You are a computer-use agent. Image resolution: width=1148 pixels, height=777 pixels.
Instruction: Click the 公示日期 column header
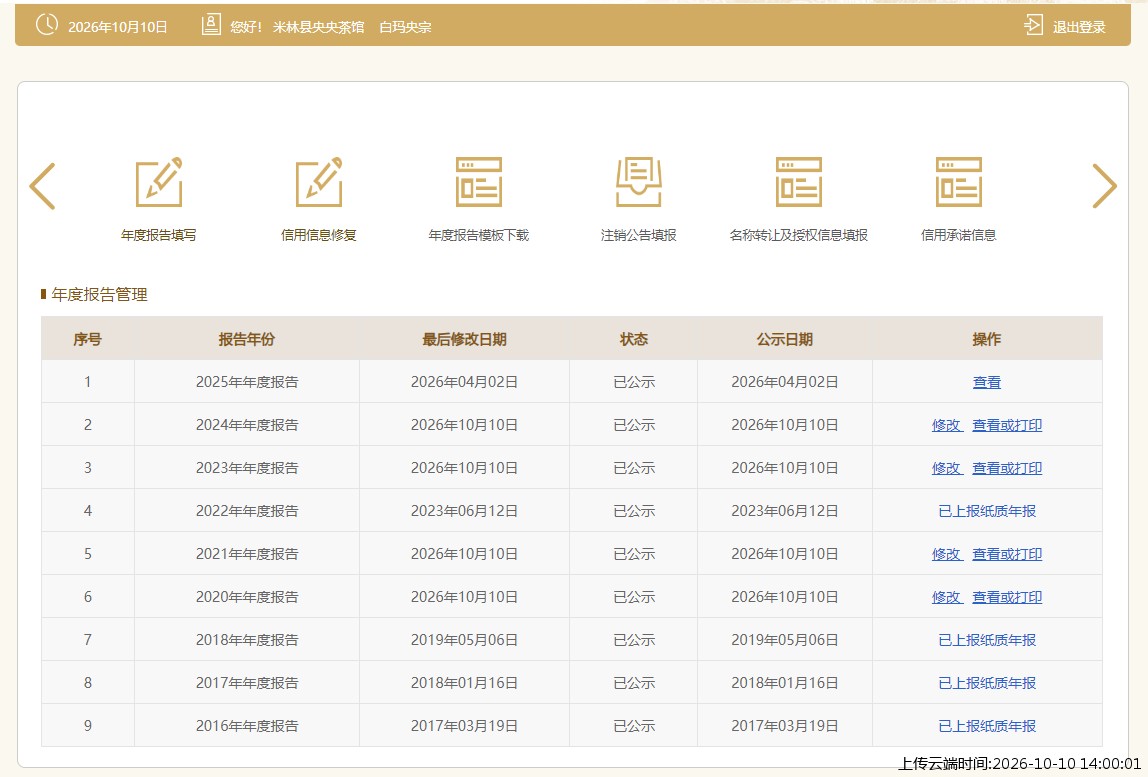click(x=785, y=339)
